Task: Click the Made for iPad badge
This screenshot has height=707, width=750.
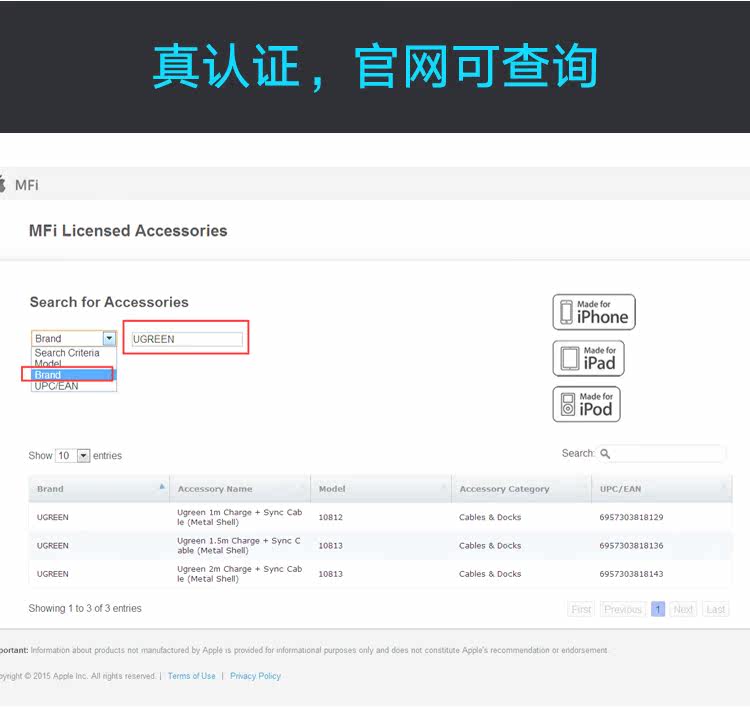Action: (588, 358)
